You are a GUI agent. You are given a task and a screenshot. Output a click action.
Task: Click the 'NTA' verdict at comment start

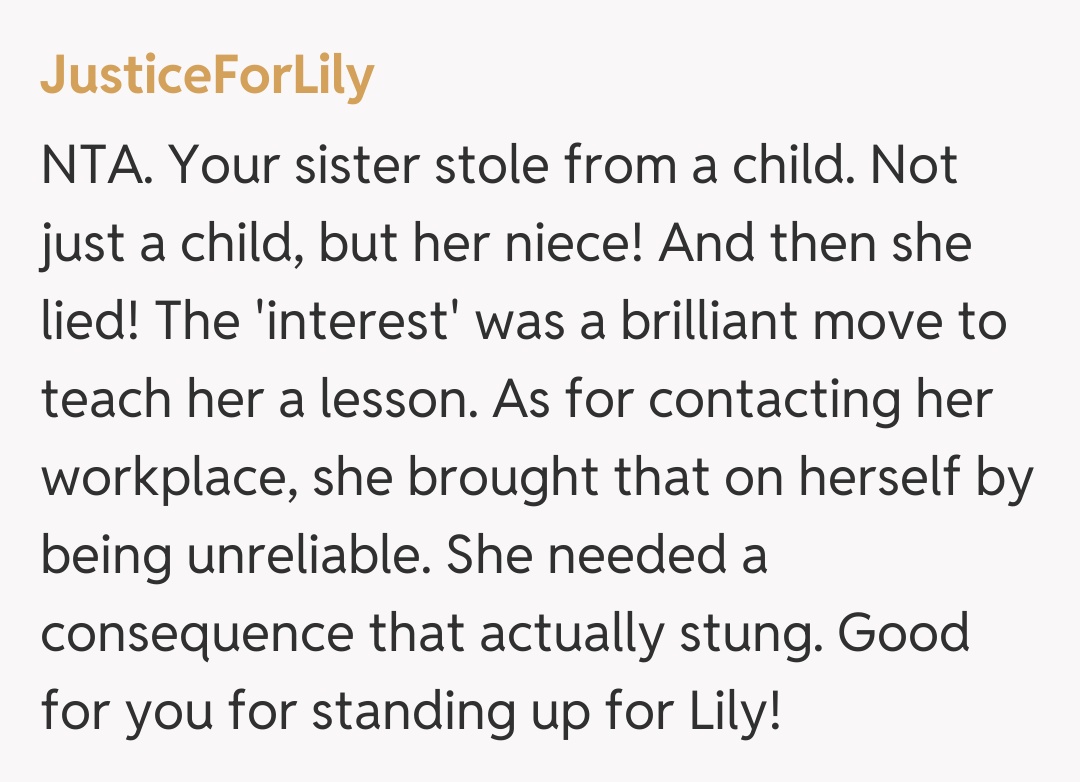pyautogui.click(x=96, y=164)
